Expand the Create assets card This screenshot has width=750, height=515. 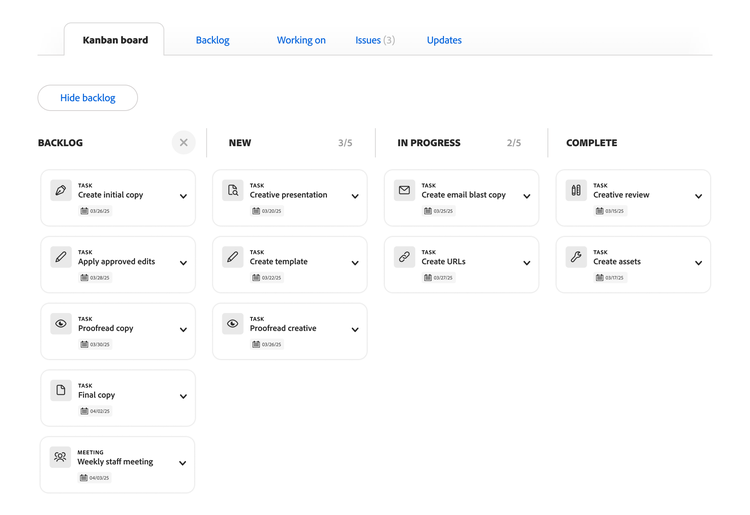698,263
